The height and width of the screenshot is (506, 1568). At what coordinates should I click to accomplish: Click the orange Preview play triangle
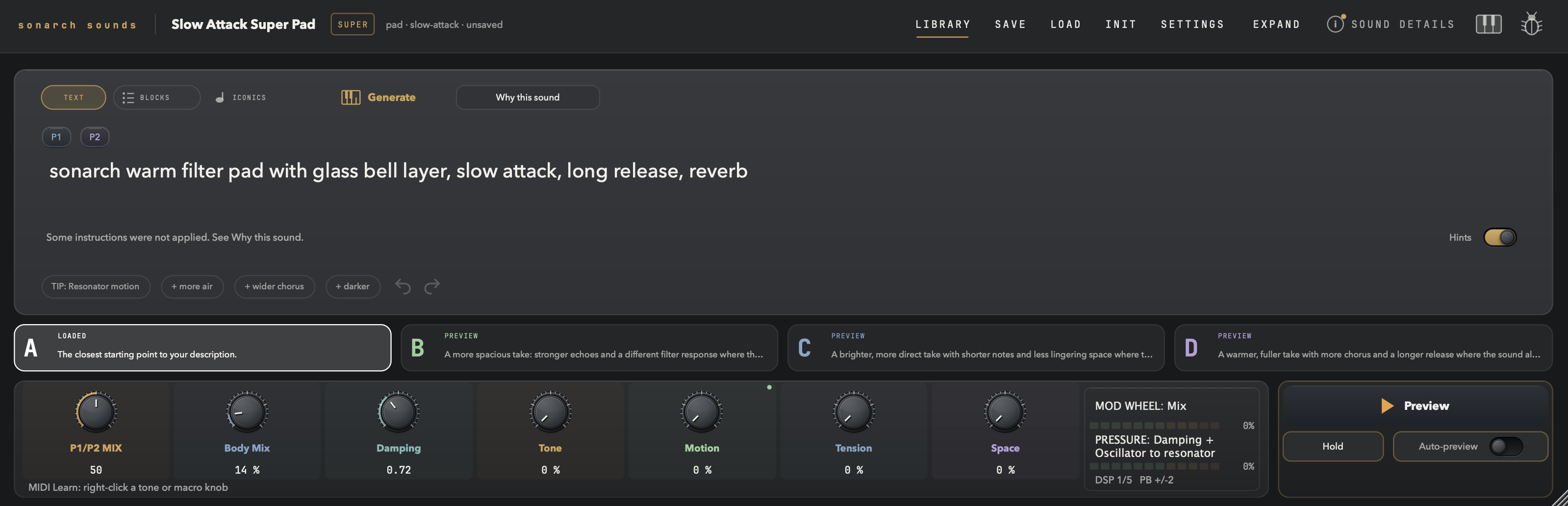pos(1387,405)
